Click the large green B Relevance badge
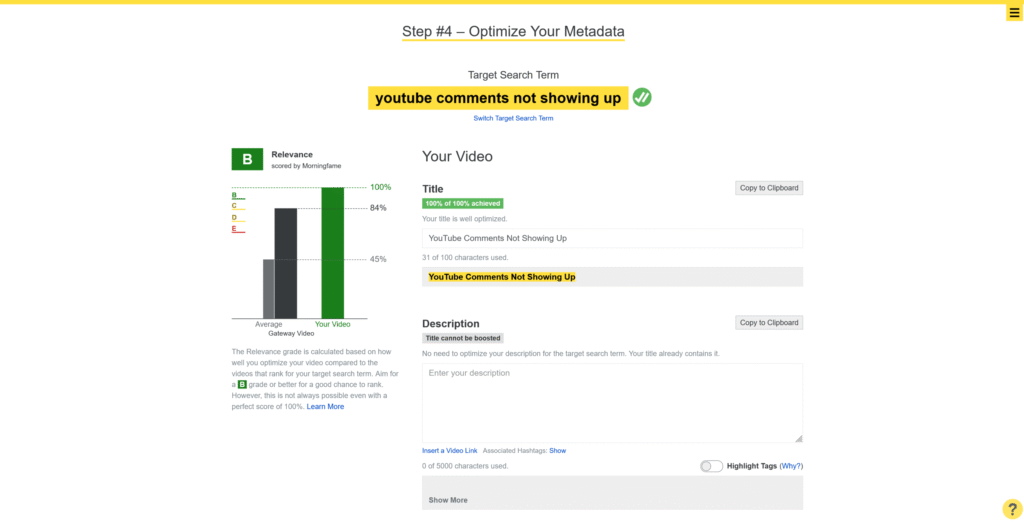 pos(247,159)
